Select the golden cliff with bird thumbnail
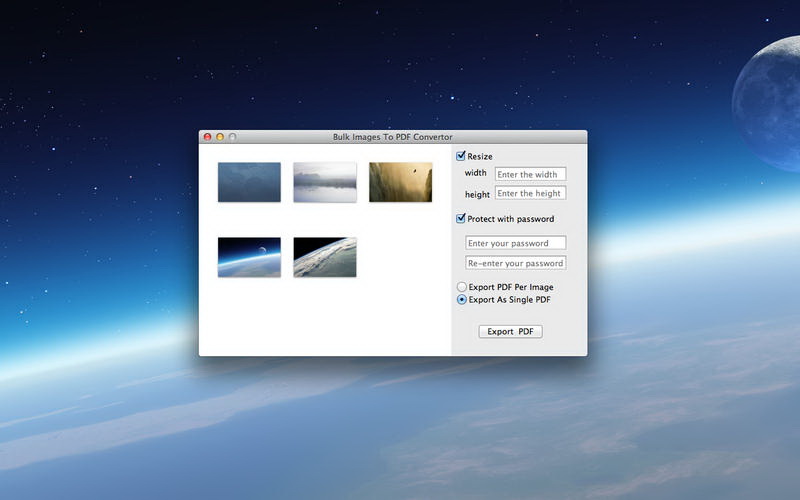Image resolution: width=800 pixels, height=500 pixels. point(400,182)
